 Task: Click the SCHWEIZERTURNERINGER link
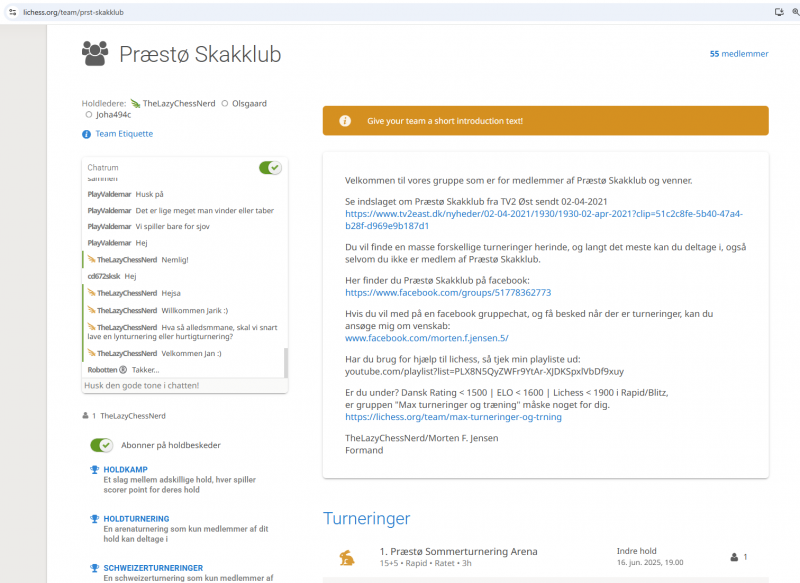click(x=153, y=568)
